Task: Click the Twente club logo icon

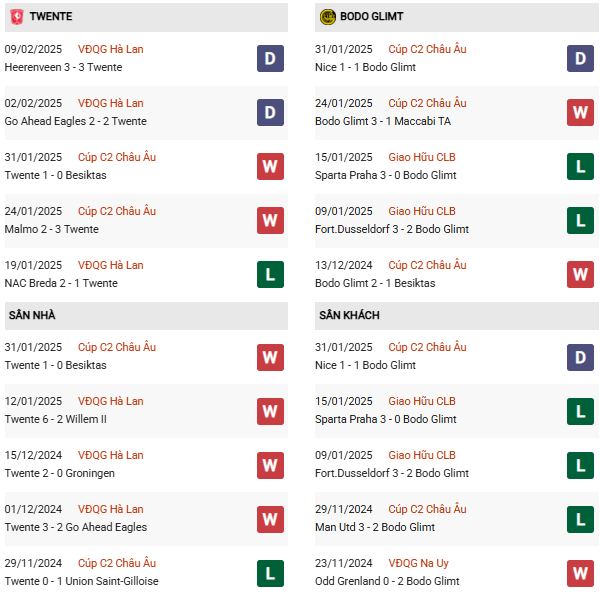Action: (x=17, y=17)
